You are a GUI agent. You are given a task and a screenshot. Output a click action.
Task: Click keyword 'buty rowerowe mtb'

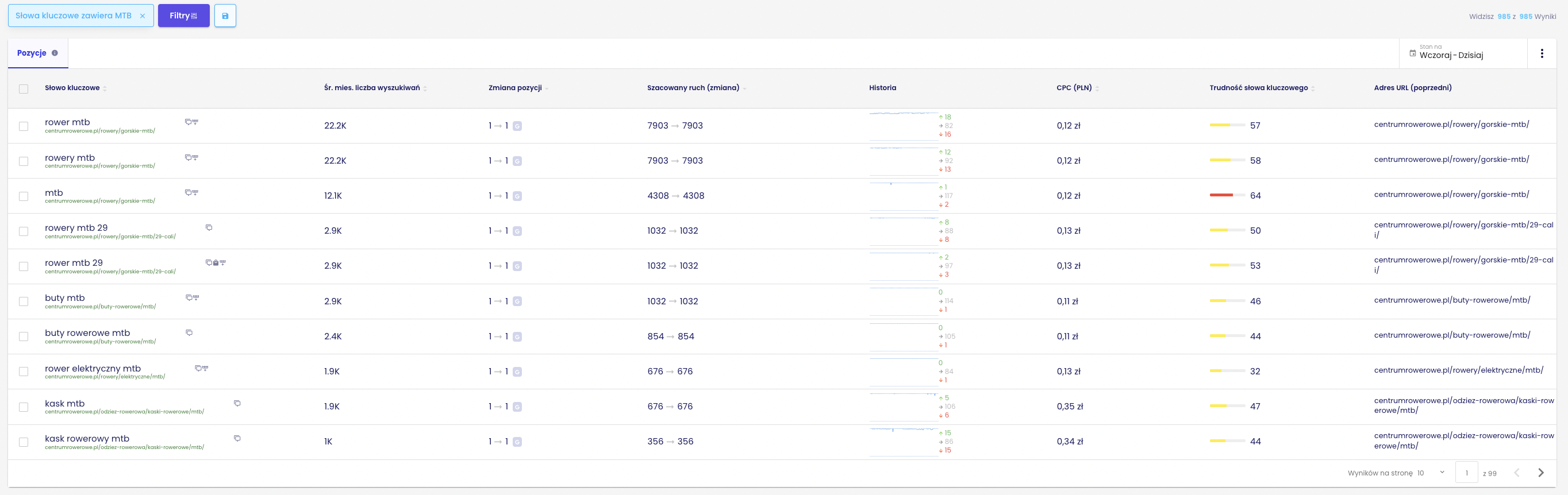(x=87, y=332)
